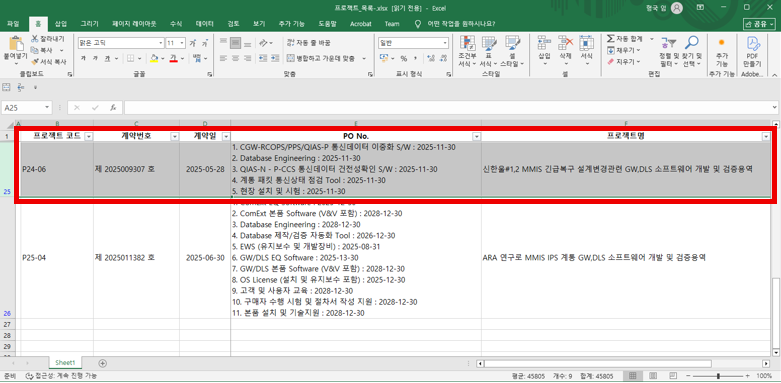Viewport: 781px width, 383px height.
Task: Increase font size with the larger 가 icon
Action: [x=193, y=43]
